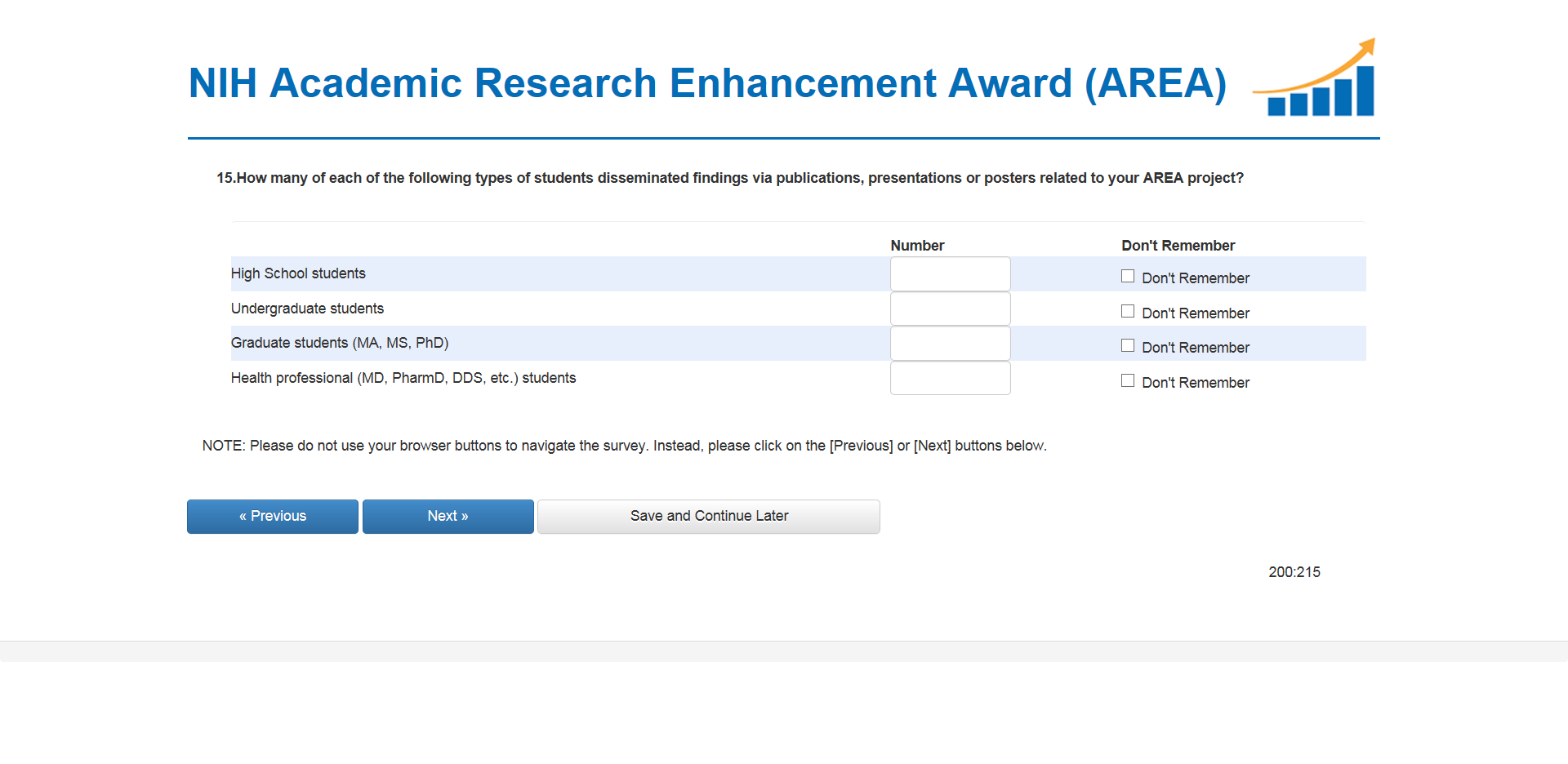The width and height of the screenshot is (1568, 764).
Task: Select the Graduate students number box
Action: pos(950,344)
